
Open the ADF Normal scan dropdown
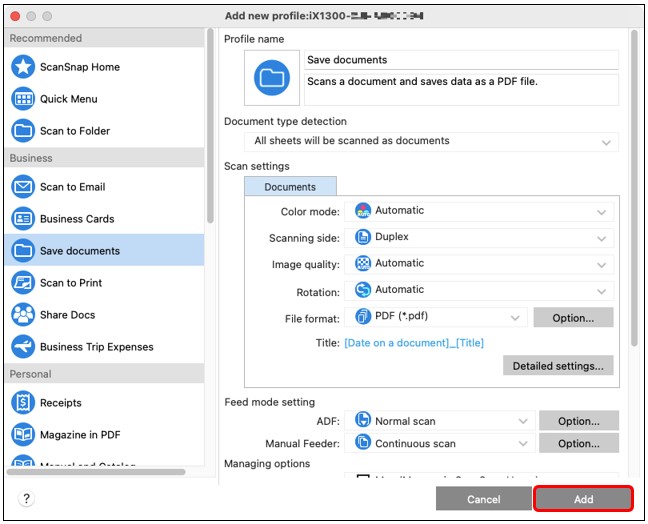[x=440, y=421]
